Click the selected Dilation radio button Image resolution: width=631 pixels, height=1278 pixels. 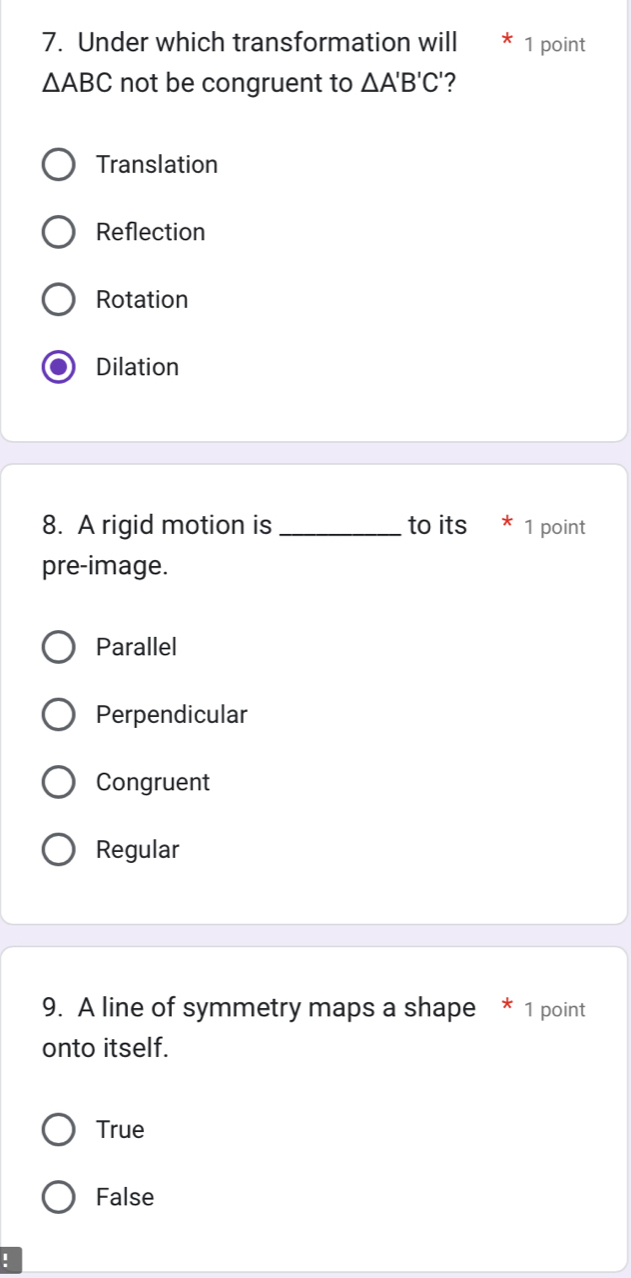59,368
